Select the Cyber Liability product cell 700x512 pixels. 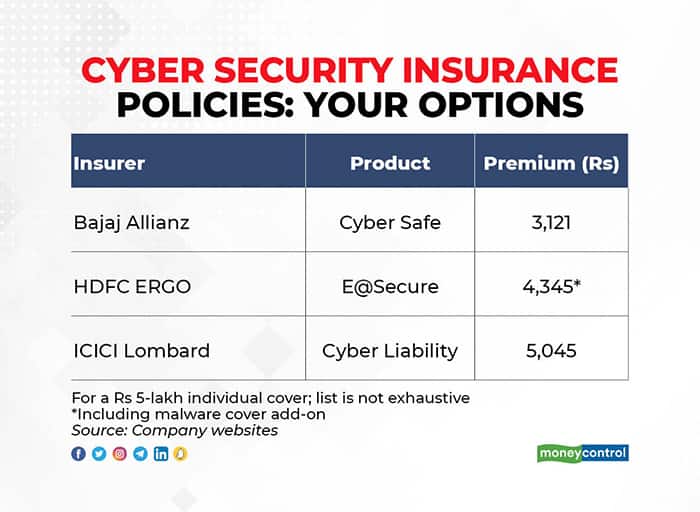pyautogui.click(x=390, y=351)
